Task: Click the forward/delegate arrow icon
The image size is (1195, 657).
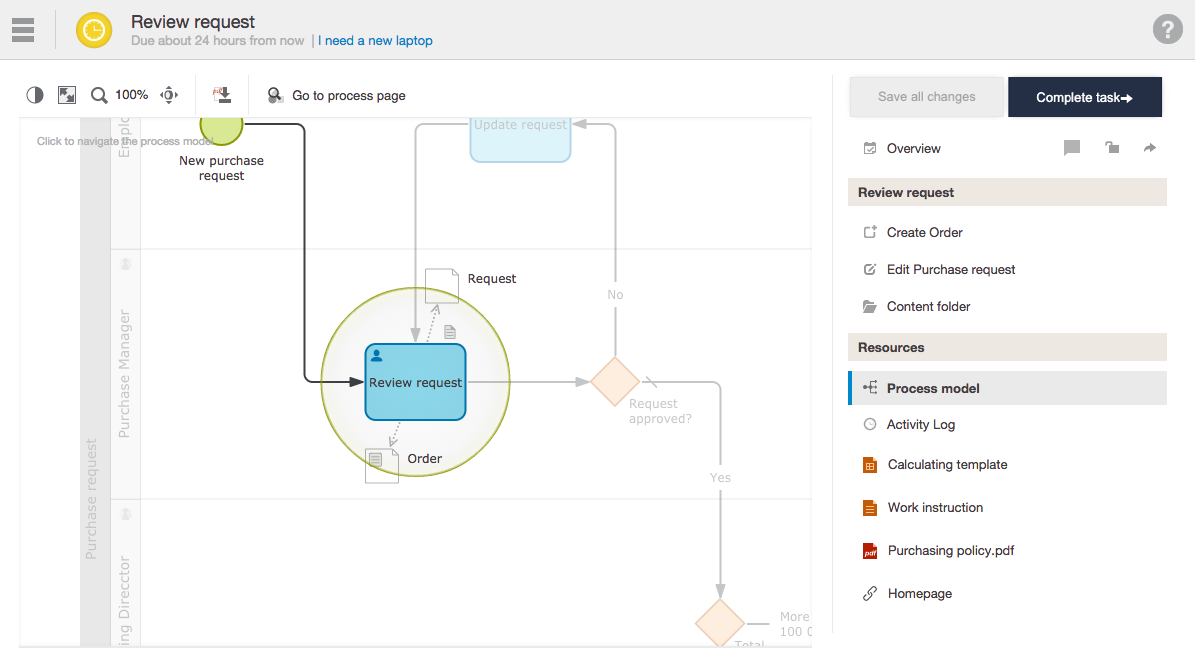Action: [1150, 148]
